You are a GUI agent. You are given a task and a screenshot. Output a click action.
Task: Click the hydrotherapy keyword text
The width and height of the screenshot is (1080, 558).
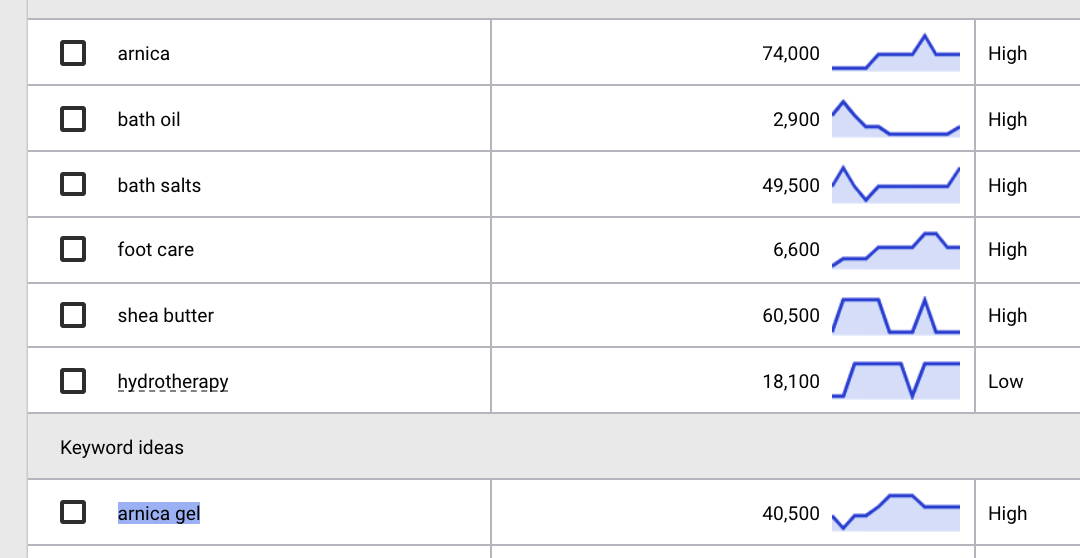[x=173, y=382]
